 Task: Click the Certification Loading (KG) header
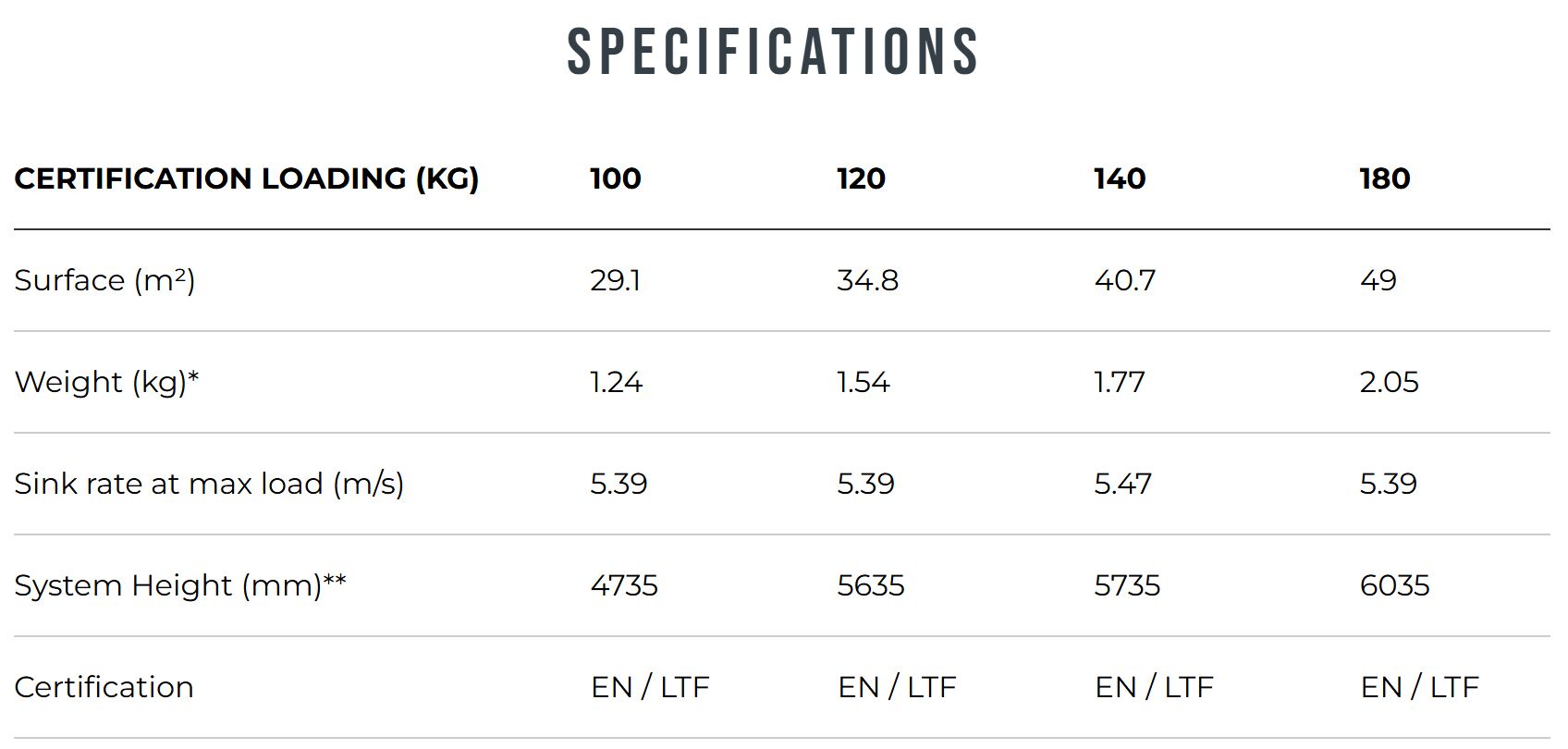pos(246,178)
